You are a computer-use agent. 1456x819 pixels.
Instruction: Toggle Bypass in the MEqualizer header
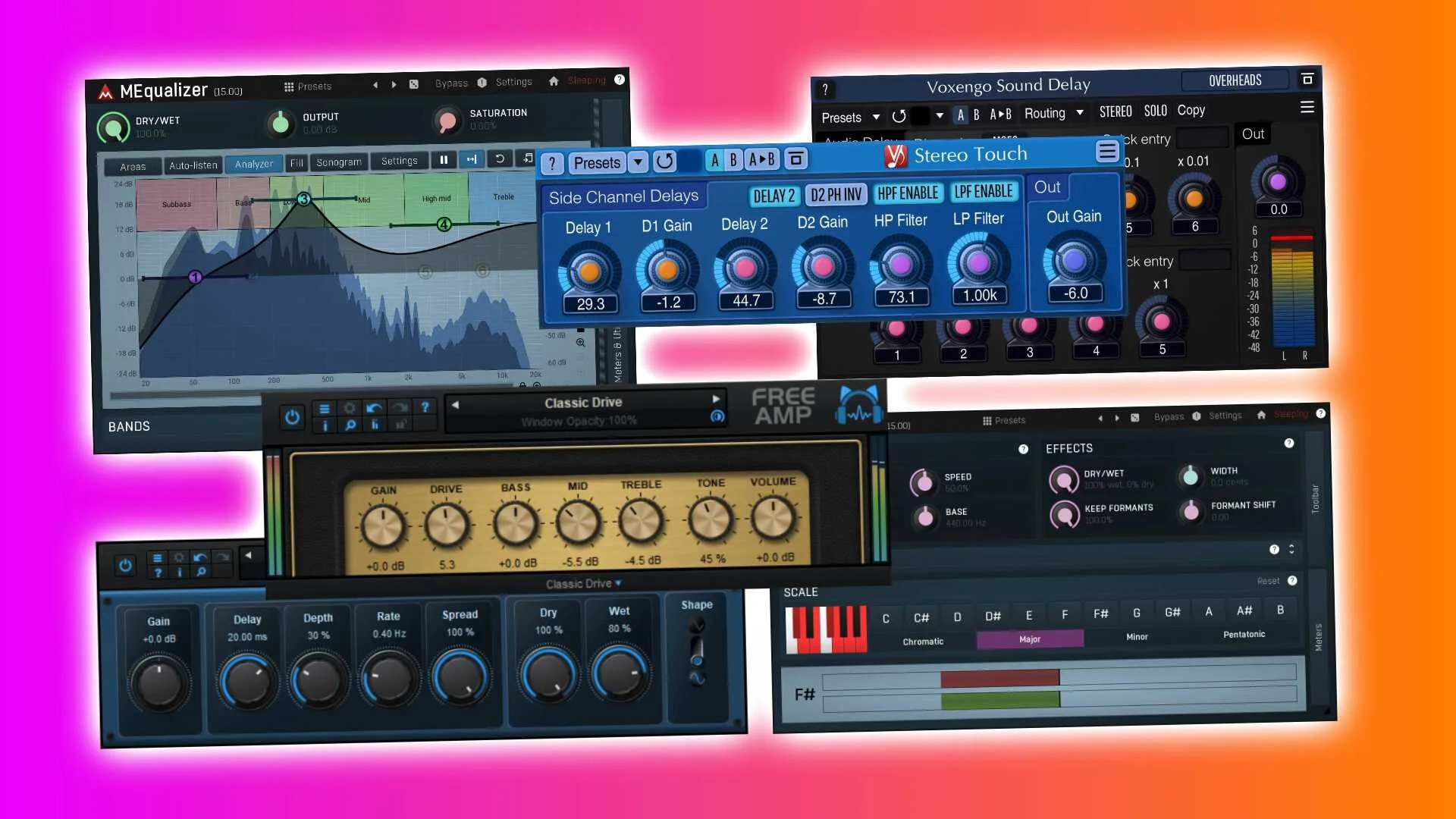click(x=451, y=83)
